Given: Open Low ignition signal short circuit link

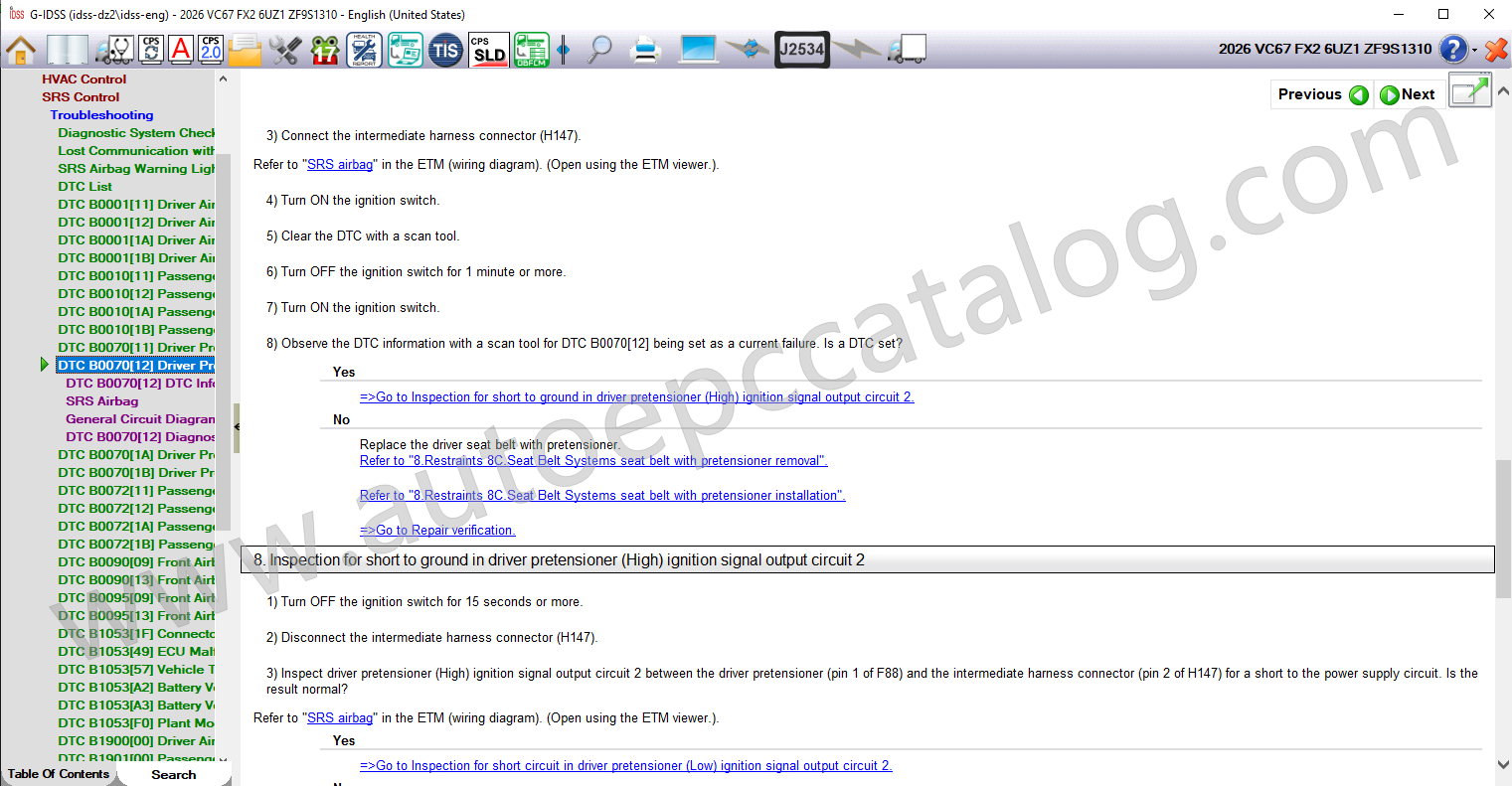Looking at the screenshot, I should pos(626,765).
